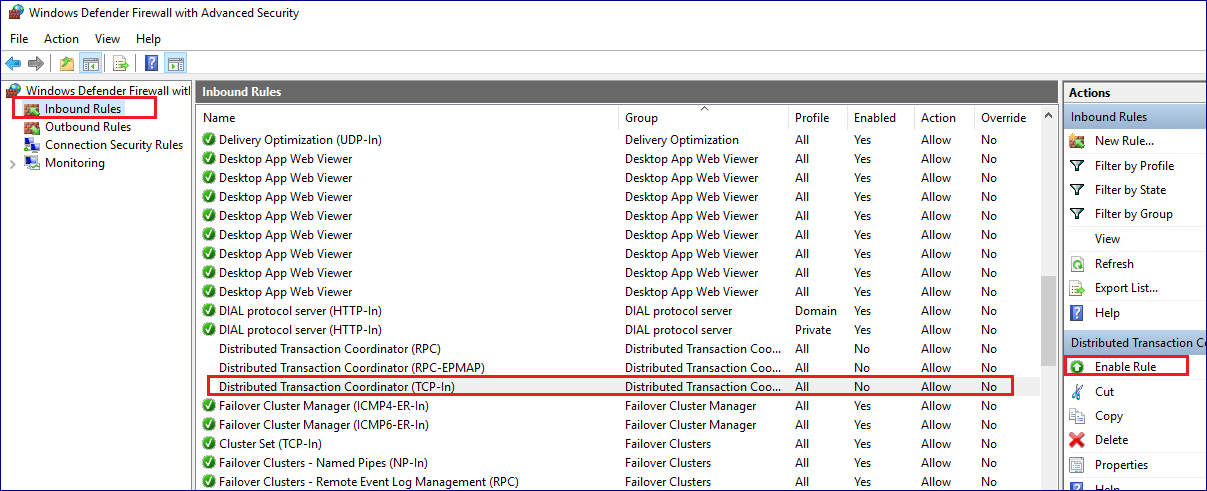Click Filter by Profile action
This screenshot has height=491, width=1207.
click(x=1134, y=166)
